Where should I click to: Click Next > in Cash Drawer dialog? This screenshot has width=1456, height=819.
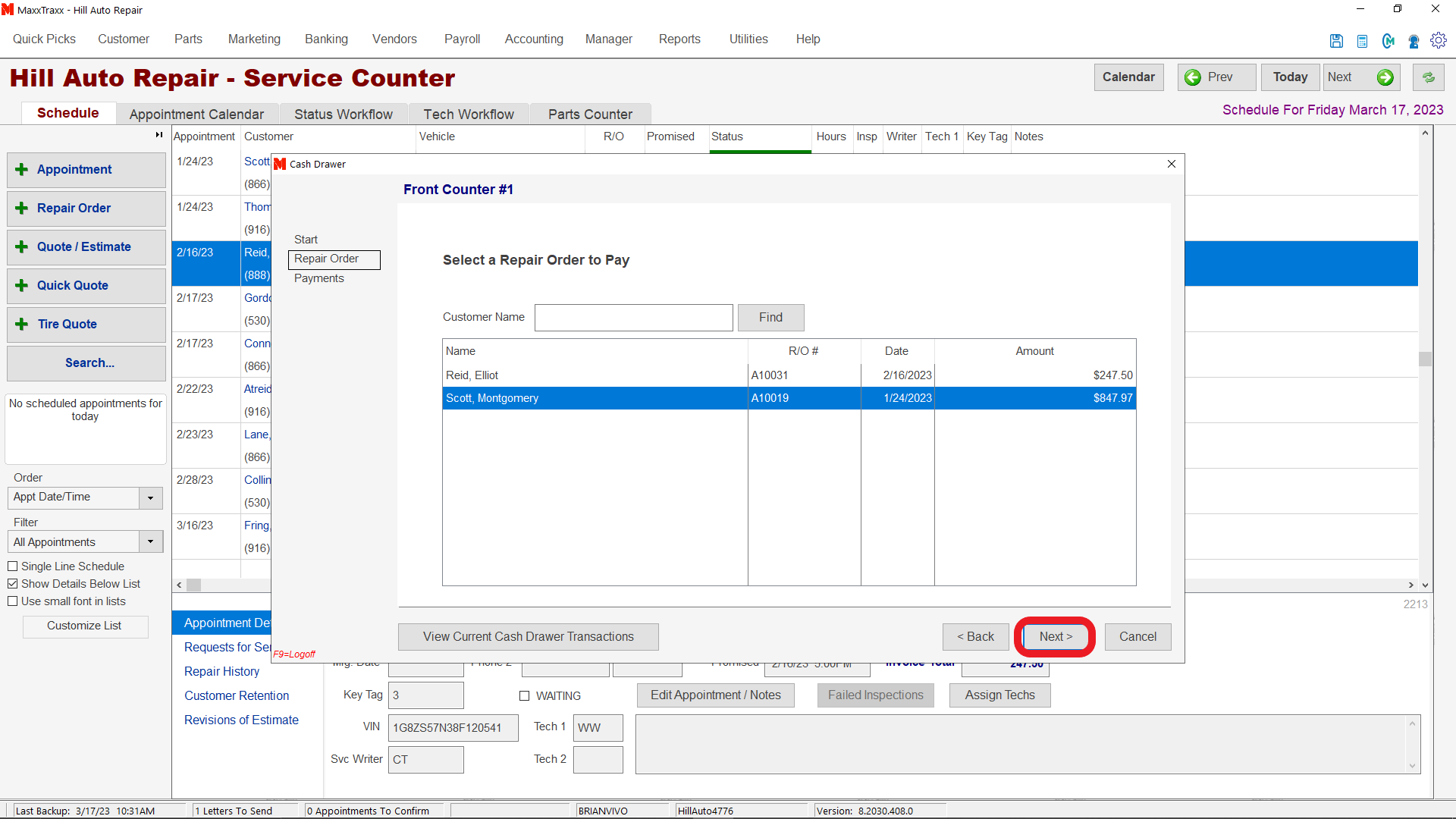click(x=1056, y=637)
